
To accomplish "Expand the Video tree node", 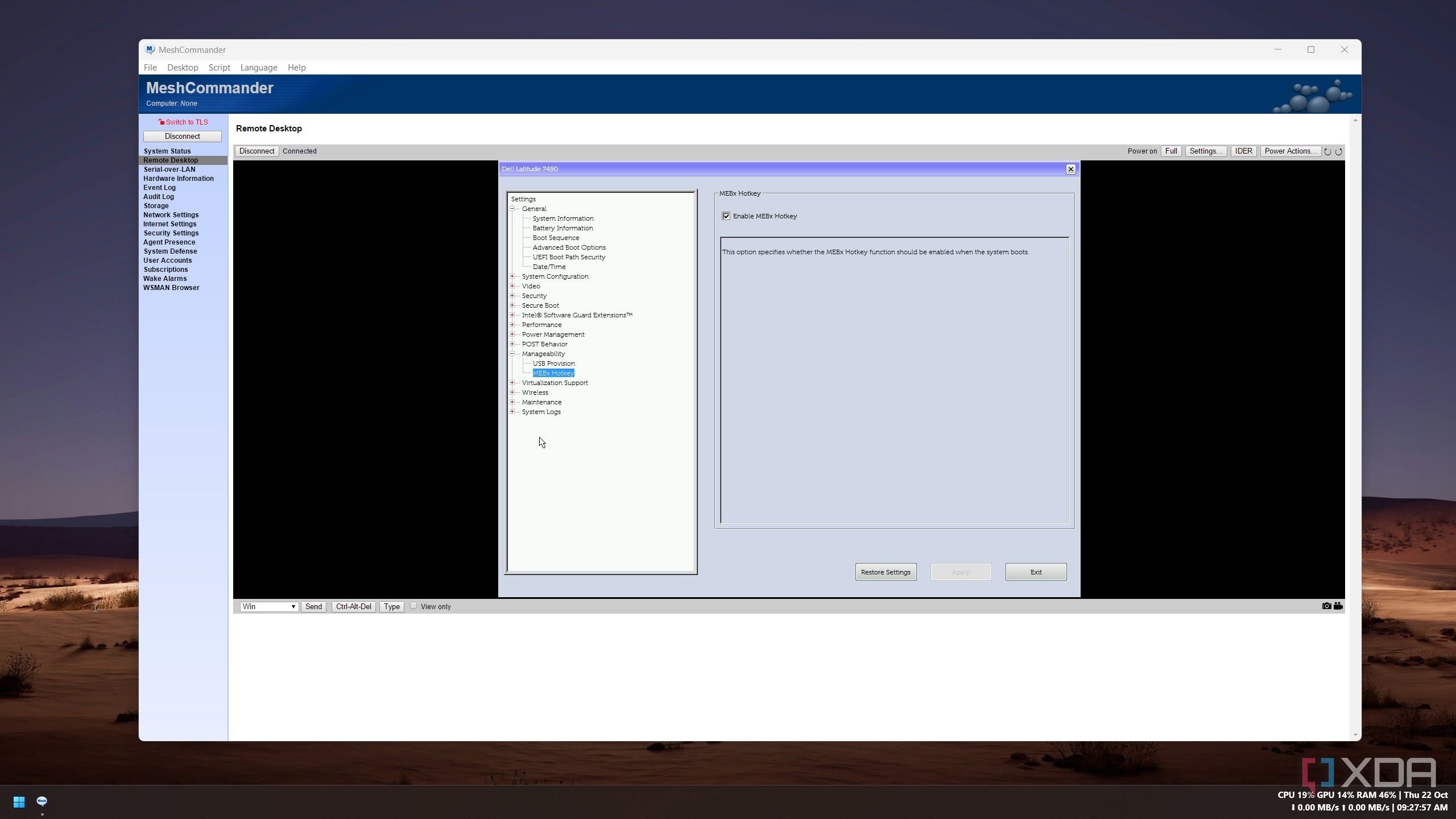I will point(512,286).
